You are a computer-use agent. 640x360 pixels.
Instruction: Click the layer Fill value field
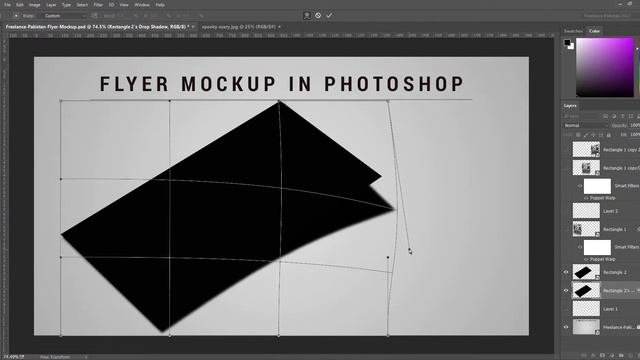(635, 135)
